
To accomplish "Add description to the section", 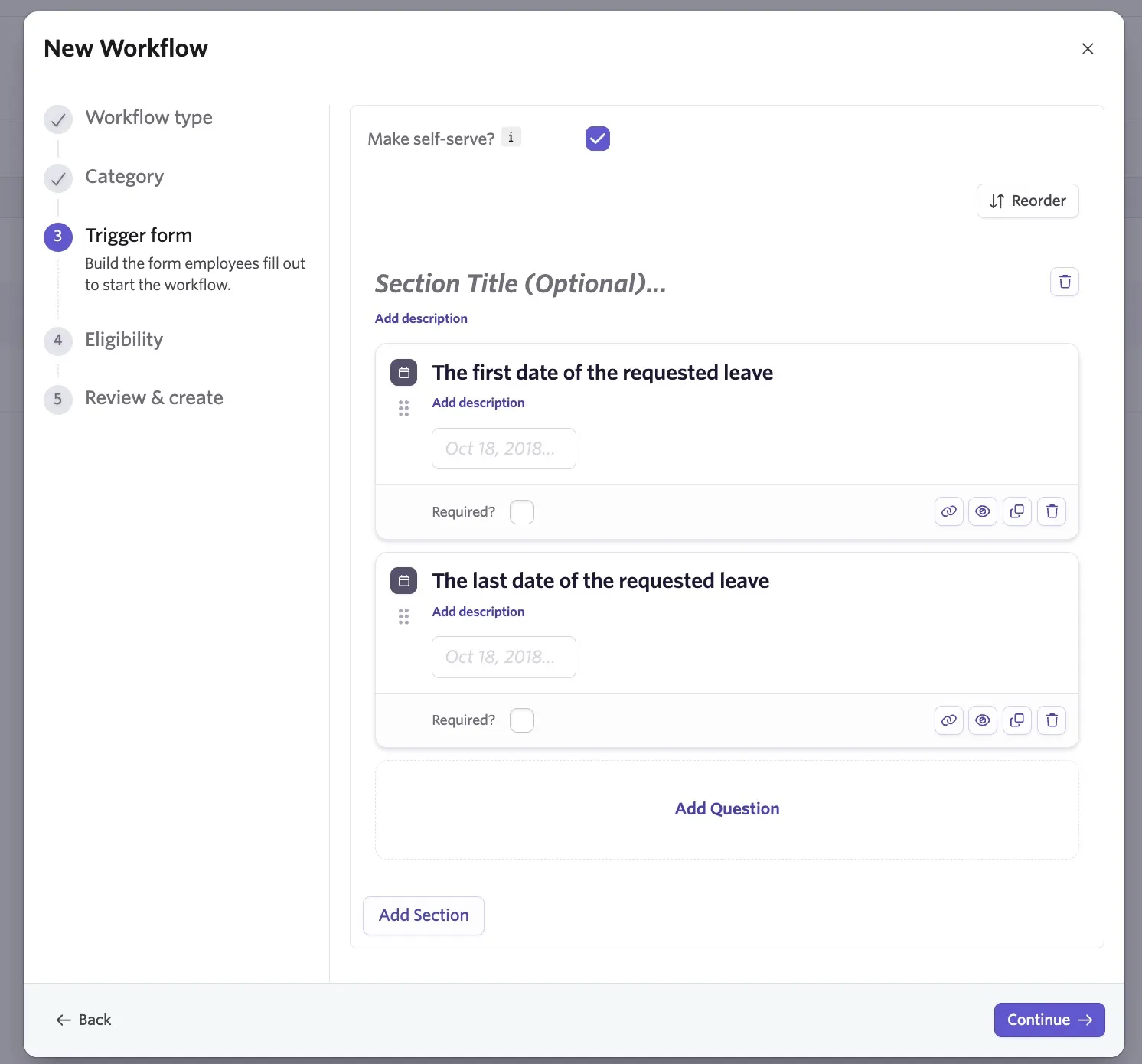I will (x=421, y=318).
